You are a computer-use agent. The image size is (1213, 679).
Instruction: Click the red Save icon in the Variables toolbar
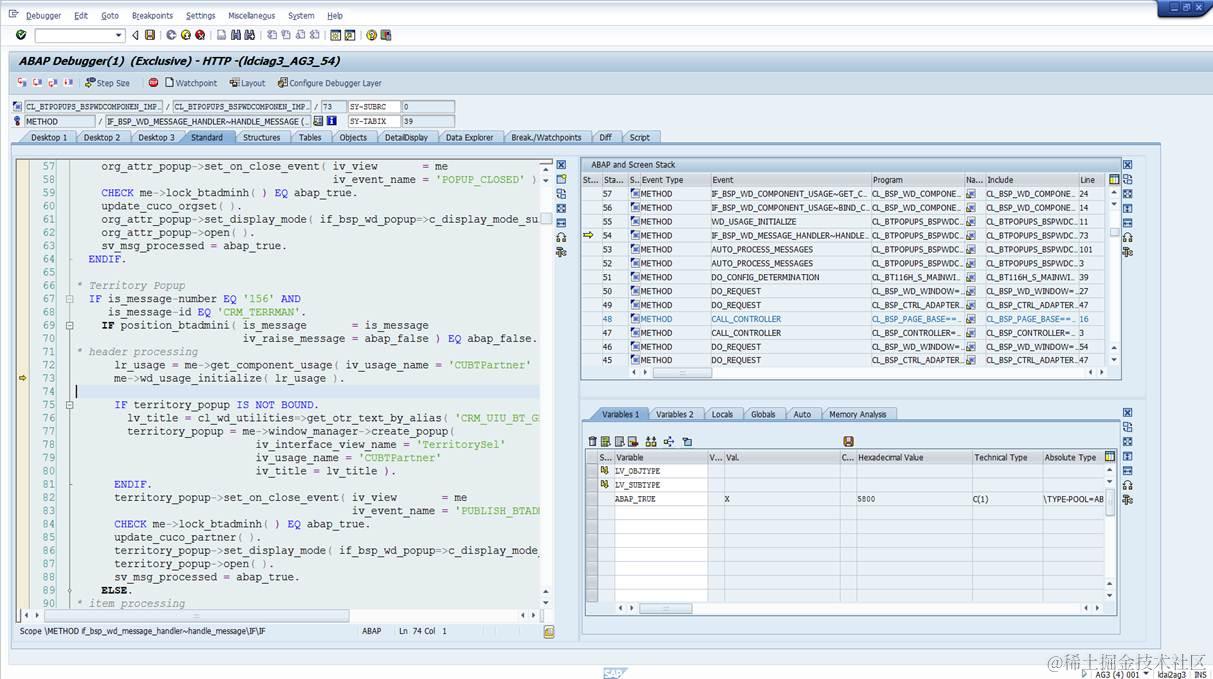848,441
